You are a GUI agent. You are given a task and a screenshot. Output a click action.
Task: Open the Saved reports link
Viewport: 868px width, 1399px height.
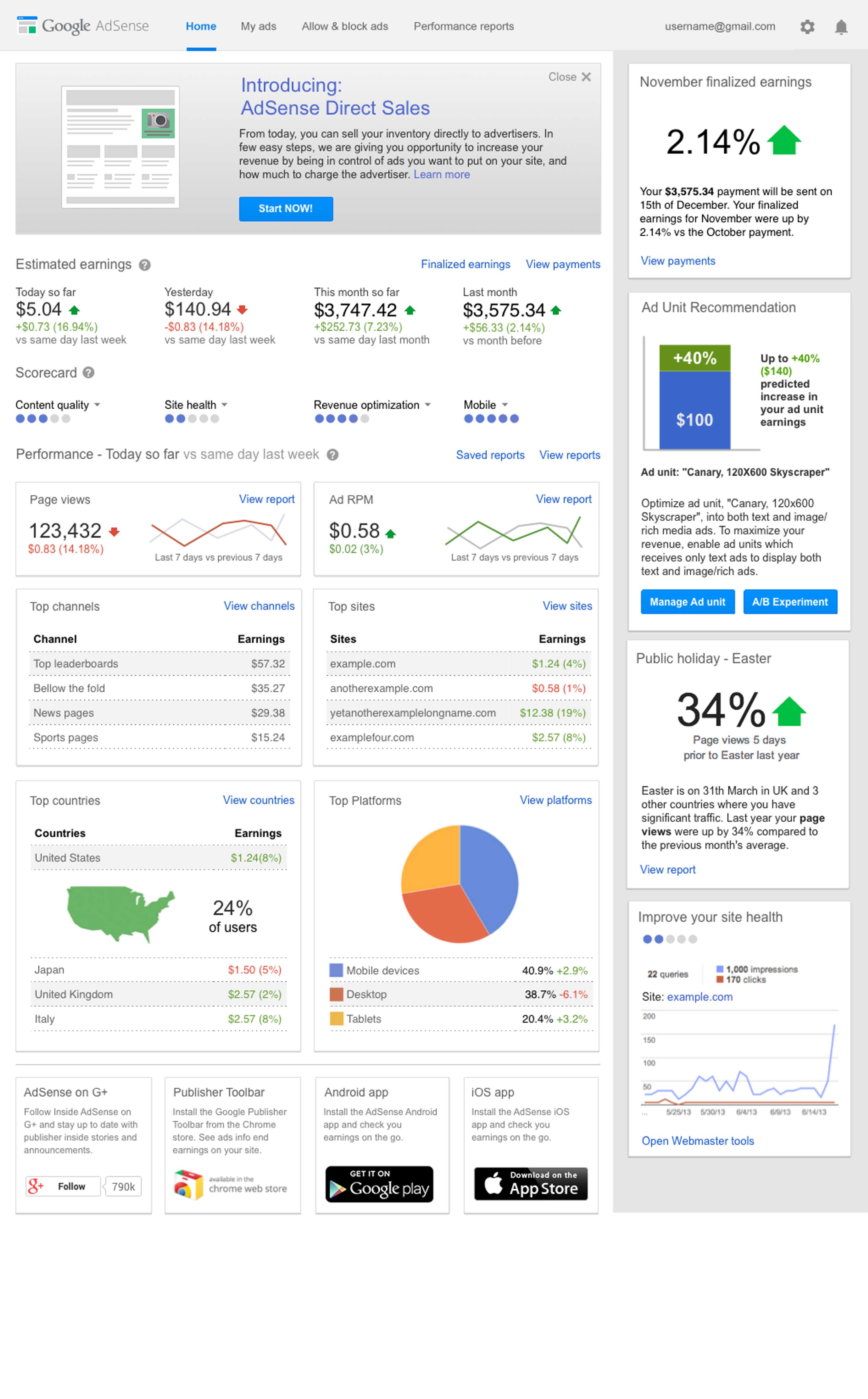[x=490, y=455]
